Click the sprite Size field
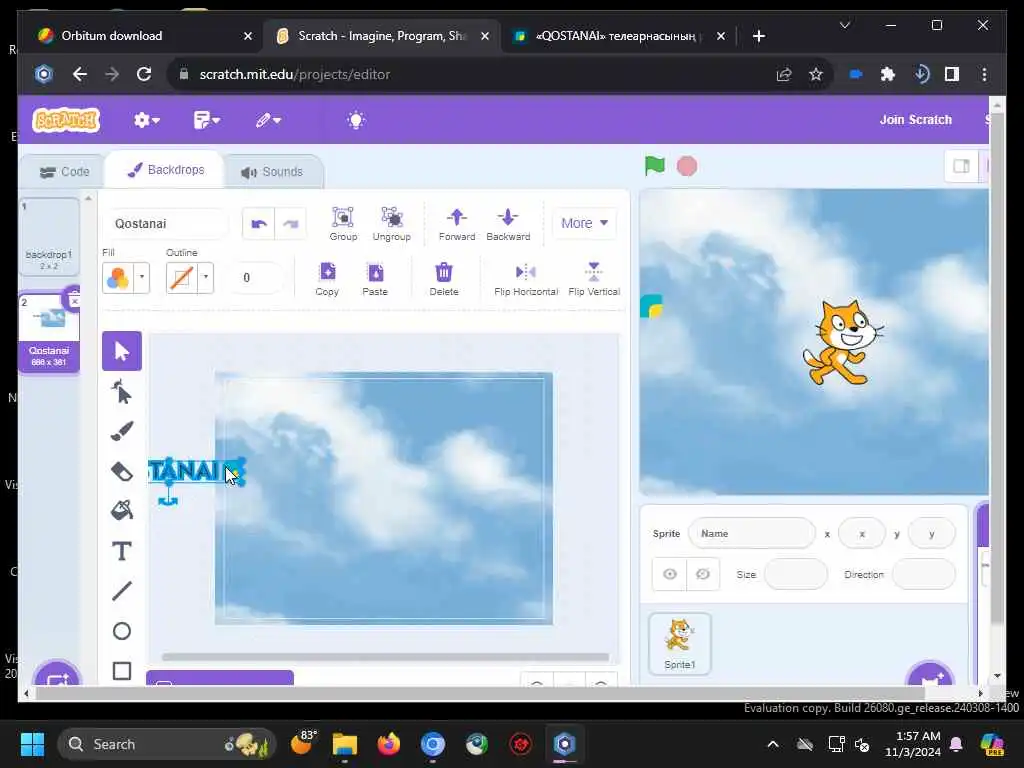Image resolution: width=1024 pixels, height=768 pixels. (x=795, y=575)
